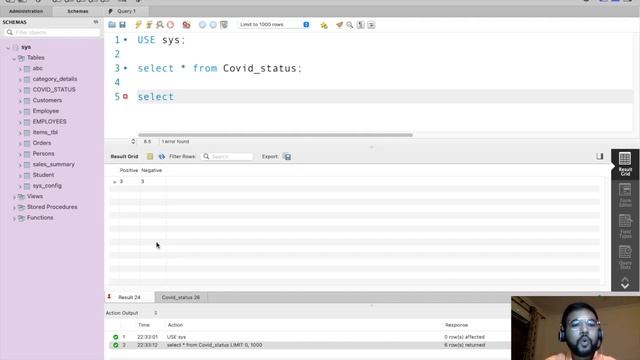Viewport: 640px width, 360px height.
Task: Select the Persons table
Action: [x=43, y=153]
